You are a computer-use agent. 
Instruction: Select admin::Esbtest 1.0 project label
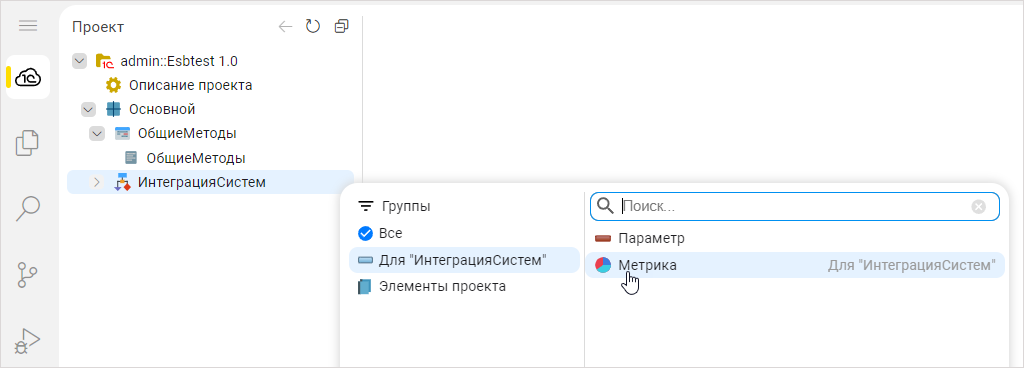(x=180, y=61)
